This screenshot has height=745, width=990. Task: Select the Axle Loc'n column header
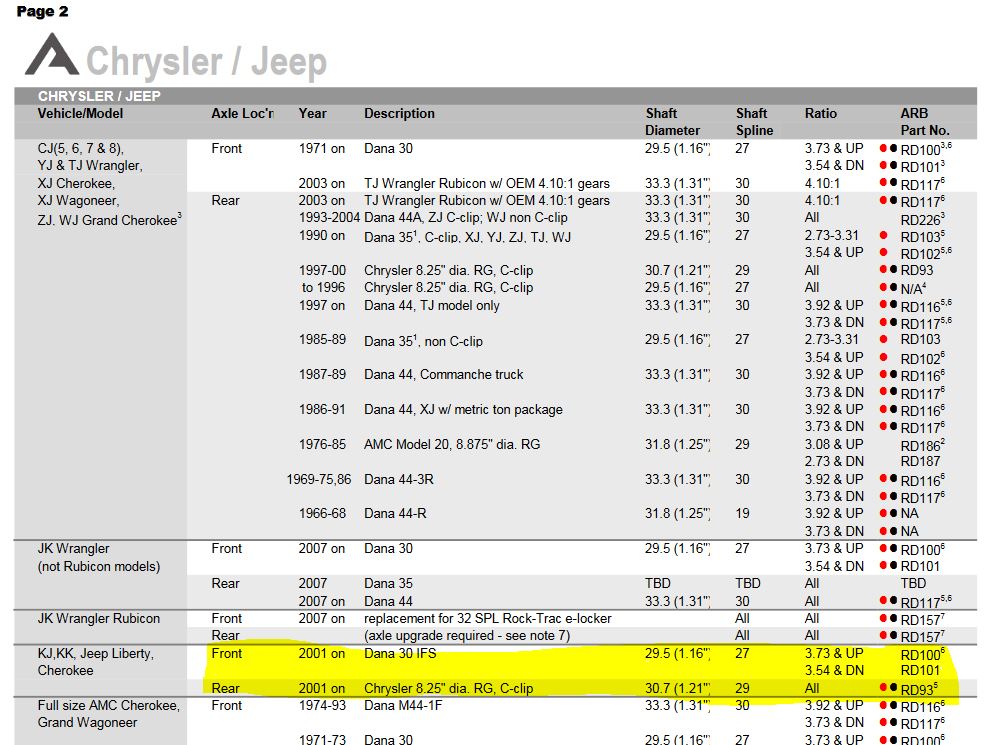(242, 113)
